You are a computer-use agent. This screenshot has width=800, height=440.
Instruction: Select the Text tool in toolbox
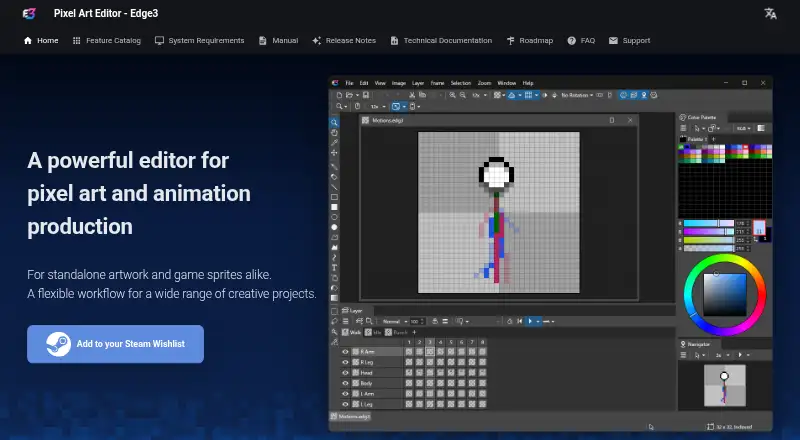click(334, 267)
